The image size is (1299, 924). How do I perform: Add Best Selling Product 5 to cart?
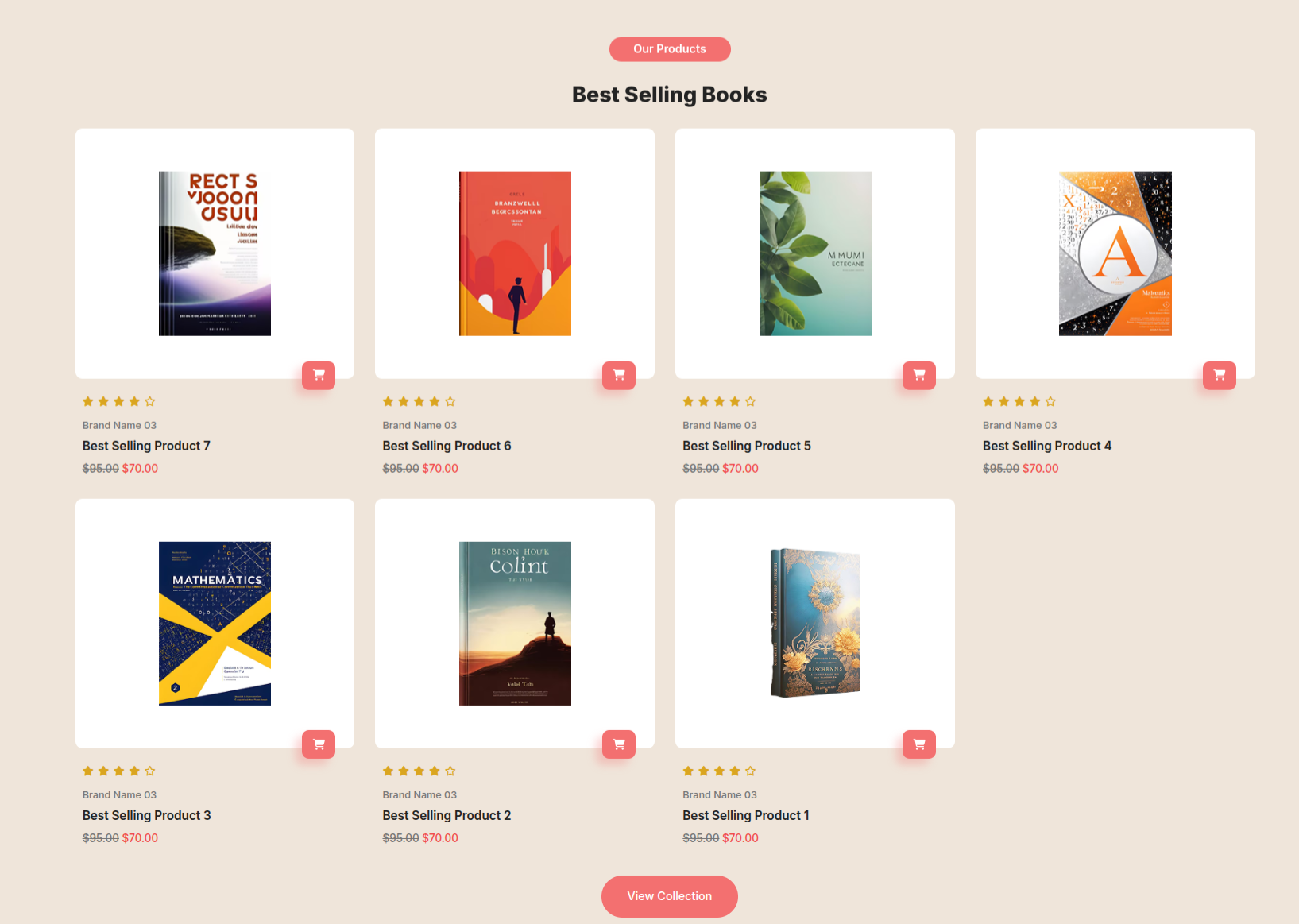click(x=919, y=375)
